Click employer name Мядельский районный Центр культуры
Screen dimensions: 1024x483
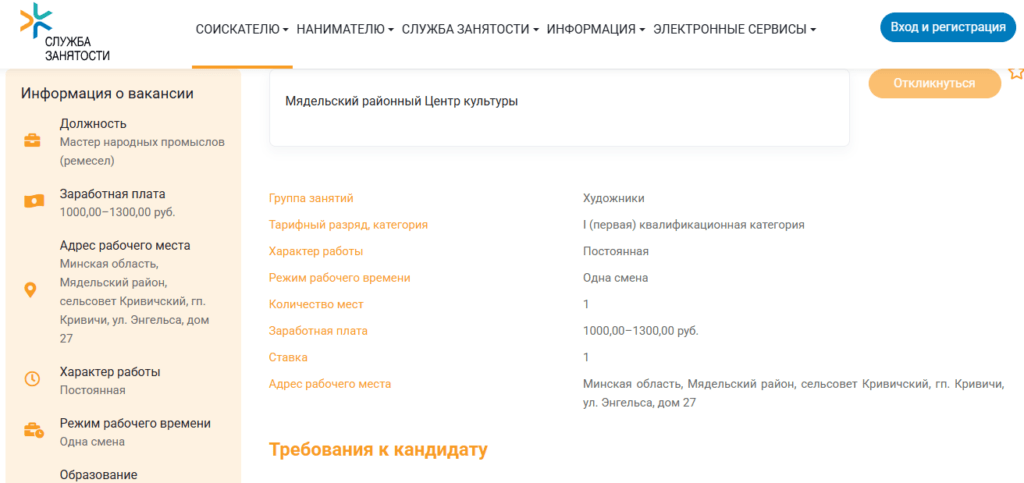(401, 101)
